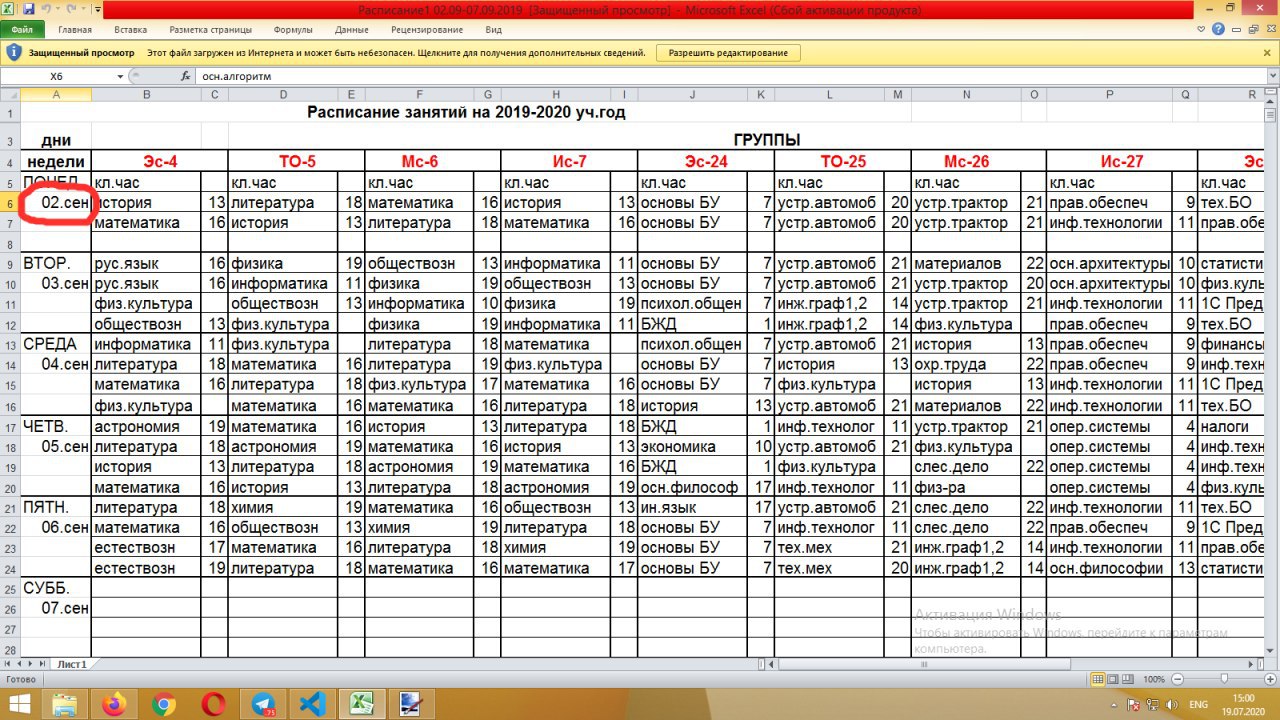Click the previous sheet navigation arrow

coord(20,663)
